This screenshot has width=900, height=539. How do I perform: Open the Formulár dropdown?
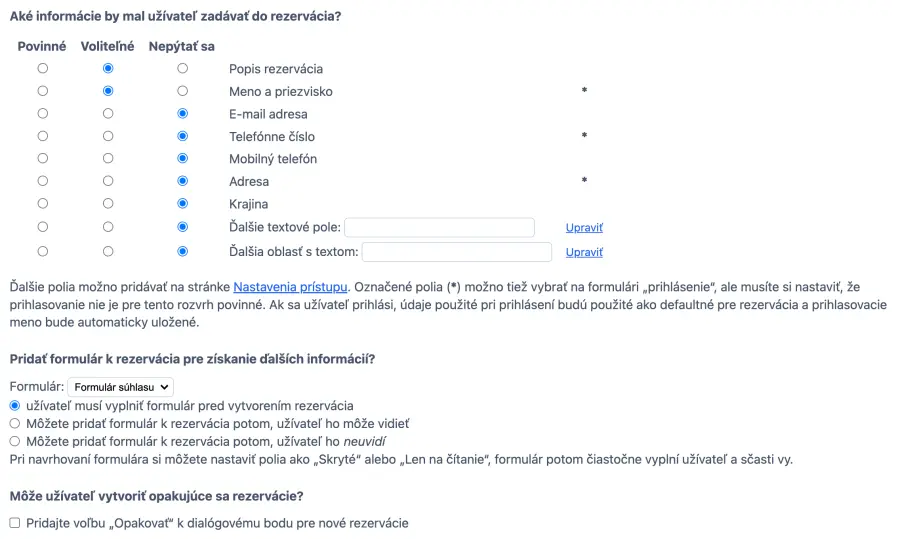click(121, 386)
